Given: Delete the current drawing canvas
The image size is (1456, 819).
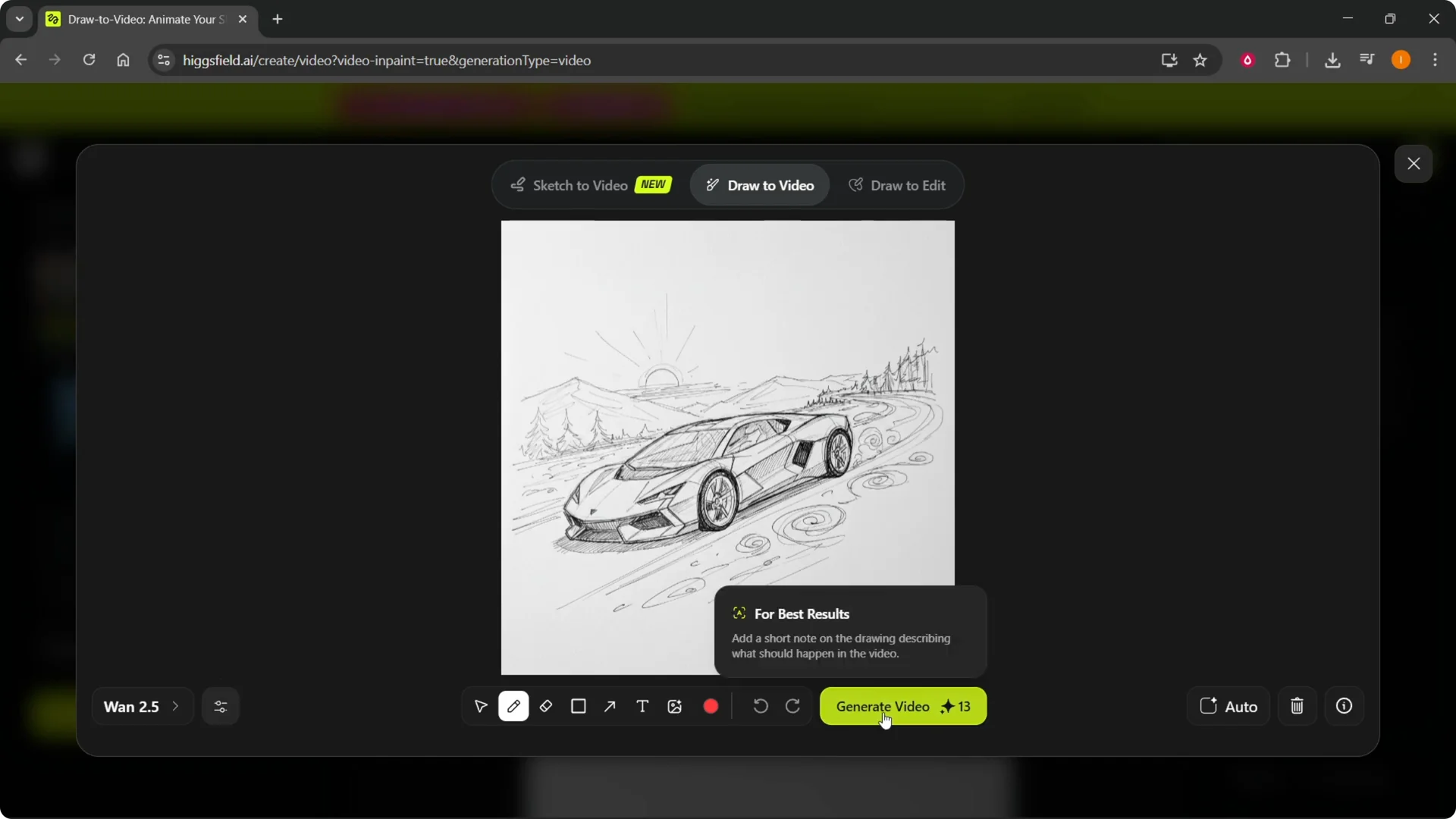Looking at the screenshot, I should coord(1297,706).
